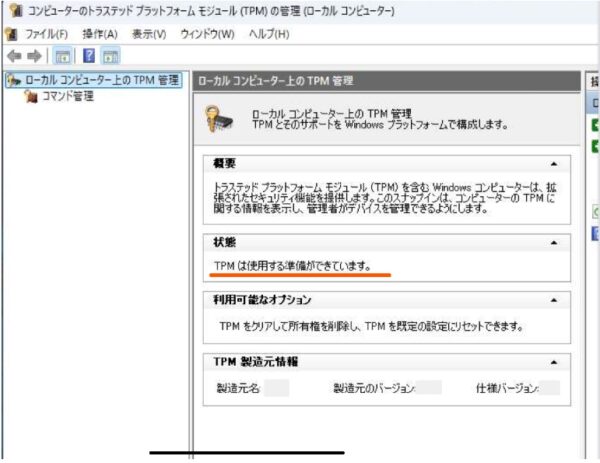
Task: Click the Forward arrow toolbar icon
Action: tap(34, 56)
